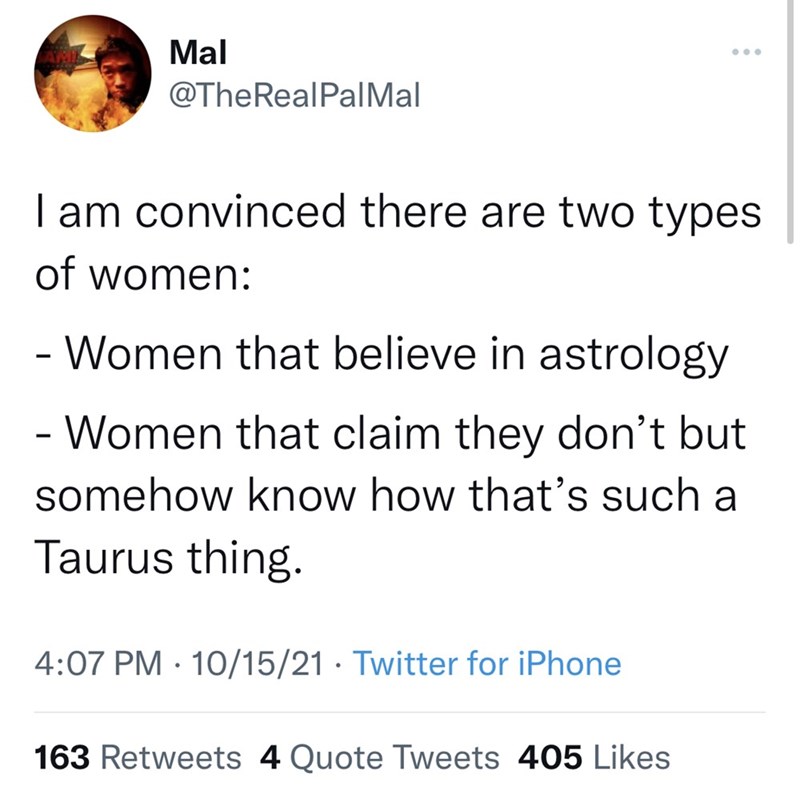Viewport: 800px width, 798px height.
Task: View the Retweets list
Action: pos(171,758)
